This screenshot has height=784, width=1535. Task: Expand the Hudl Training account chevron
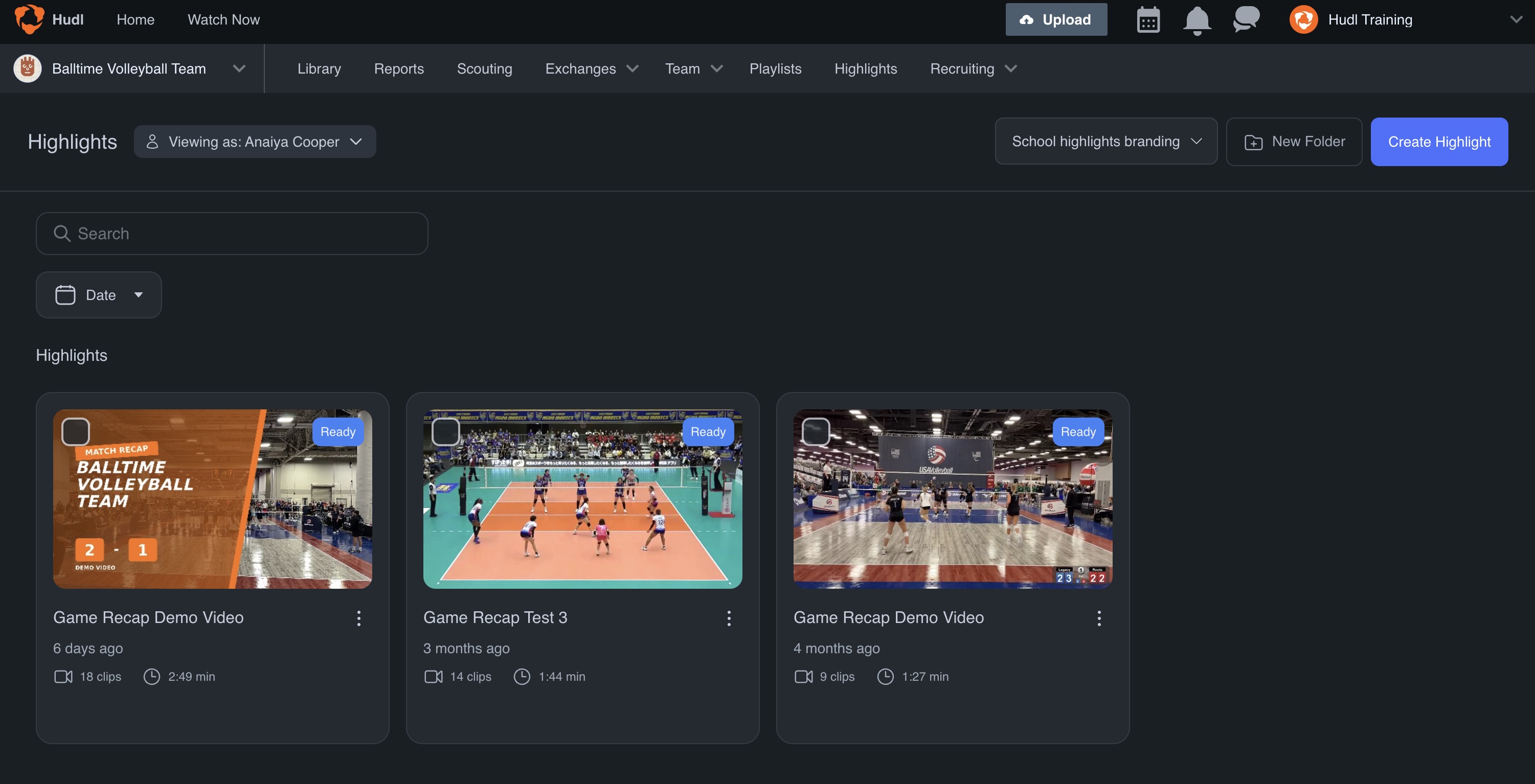[x=1516, y=19]
